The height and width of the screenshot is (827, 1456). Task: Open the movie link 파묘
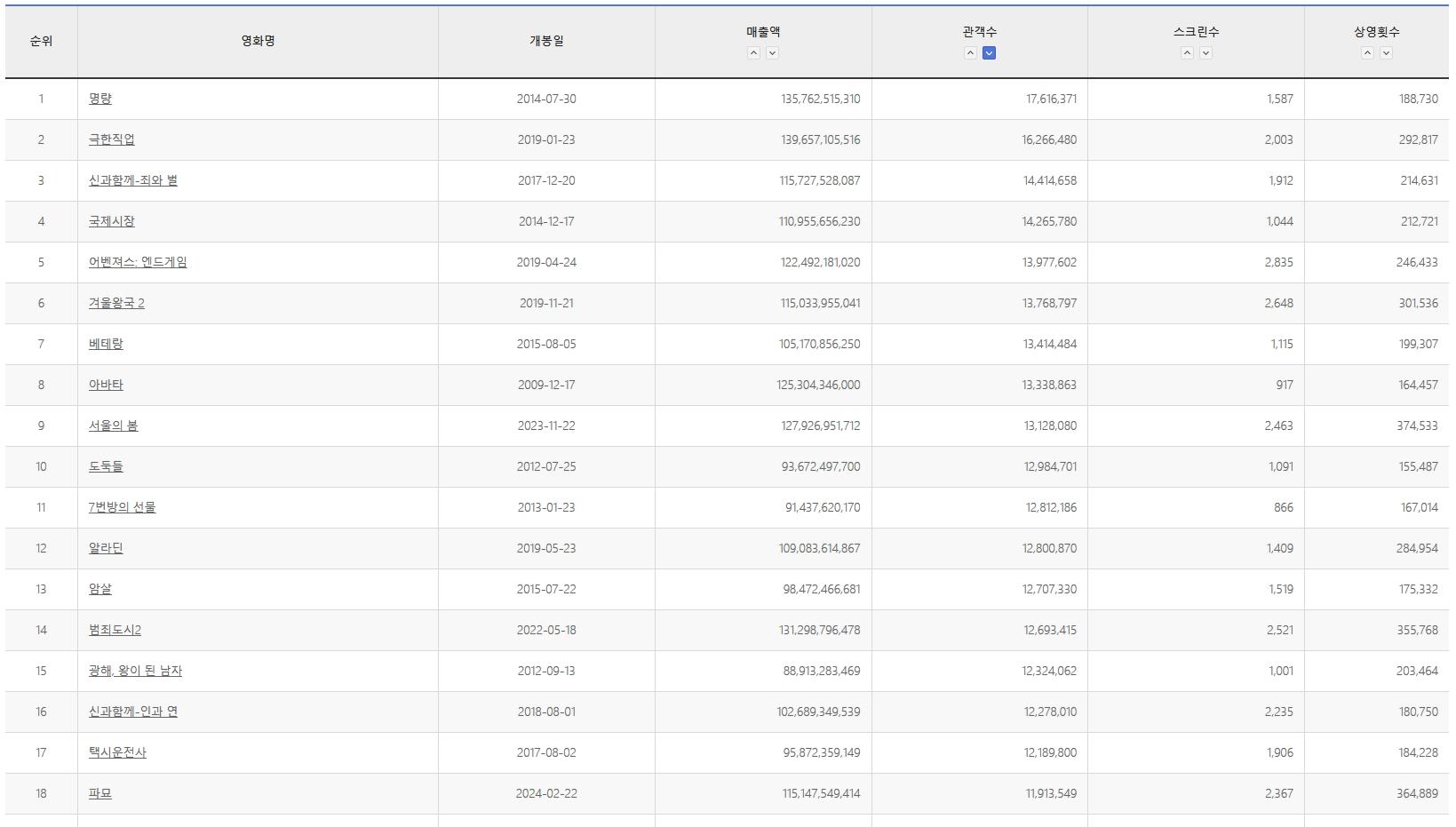pos(100,793)
